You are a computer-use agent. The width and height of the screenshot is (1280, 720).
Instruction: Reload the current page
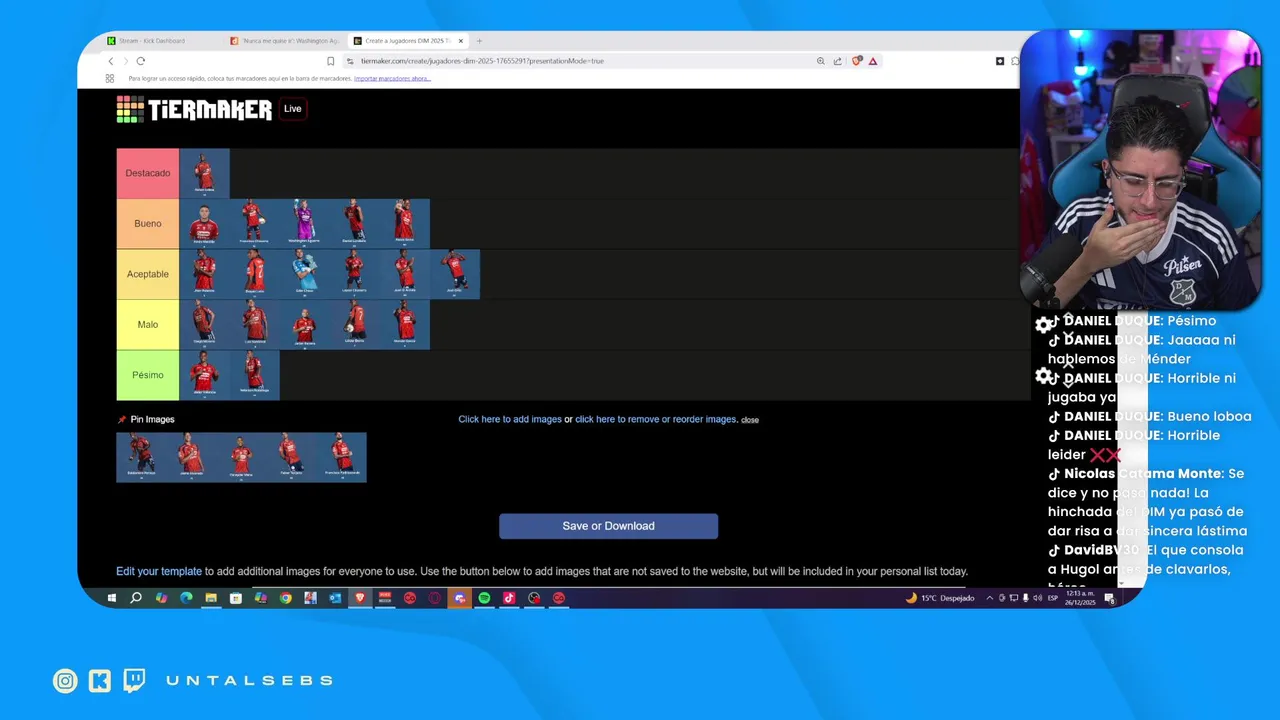[140, 61]
